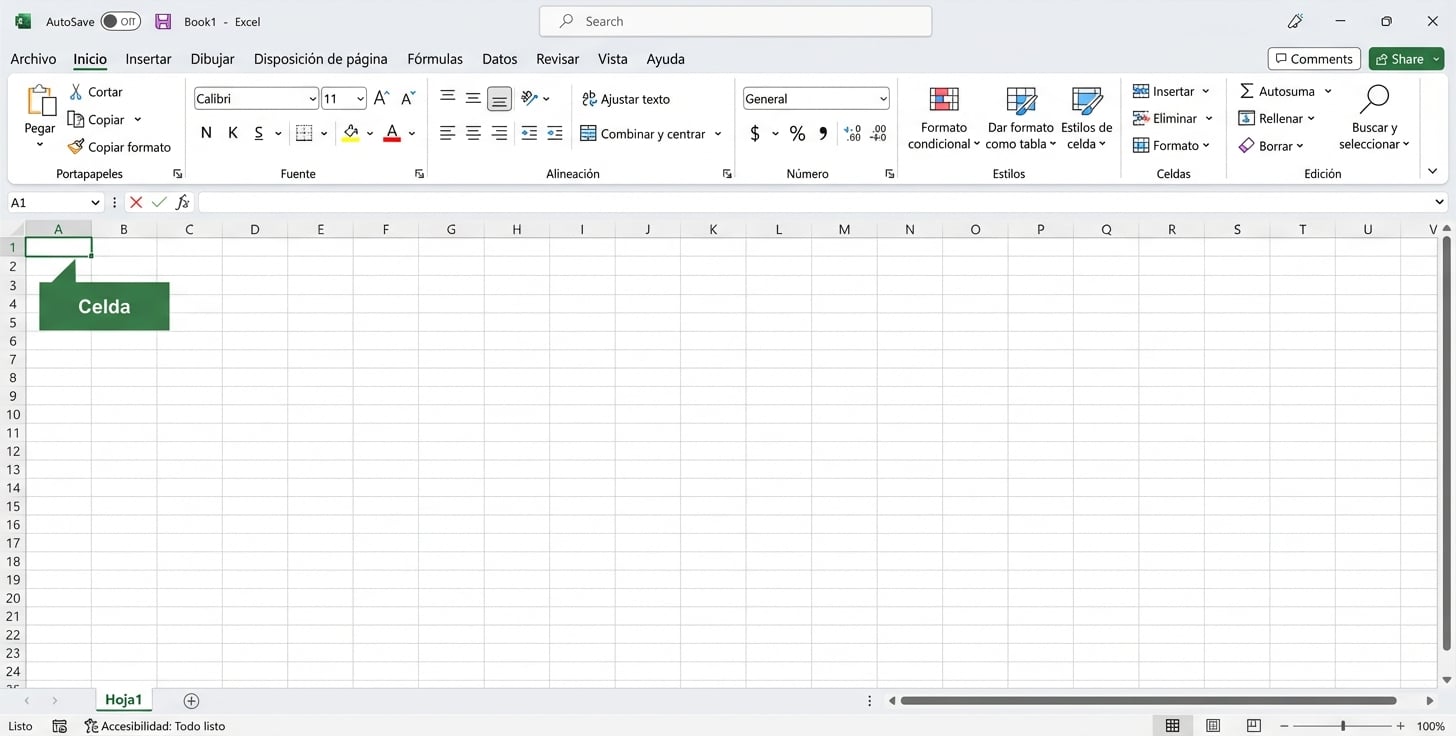Open the Archivo menu
Screen dimensions: 1456x736
coord(33,59)
